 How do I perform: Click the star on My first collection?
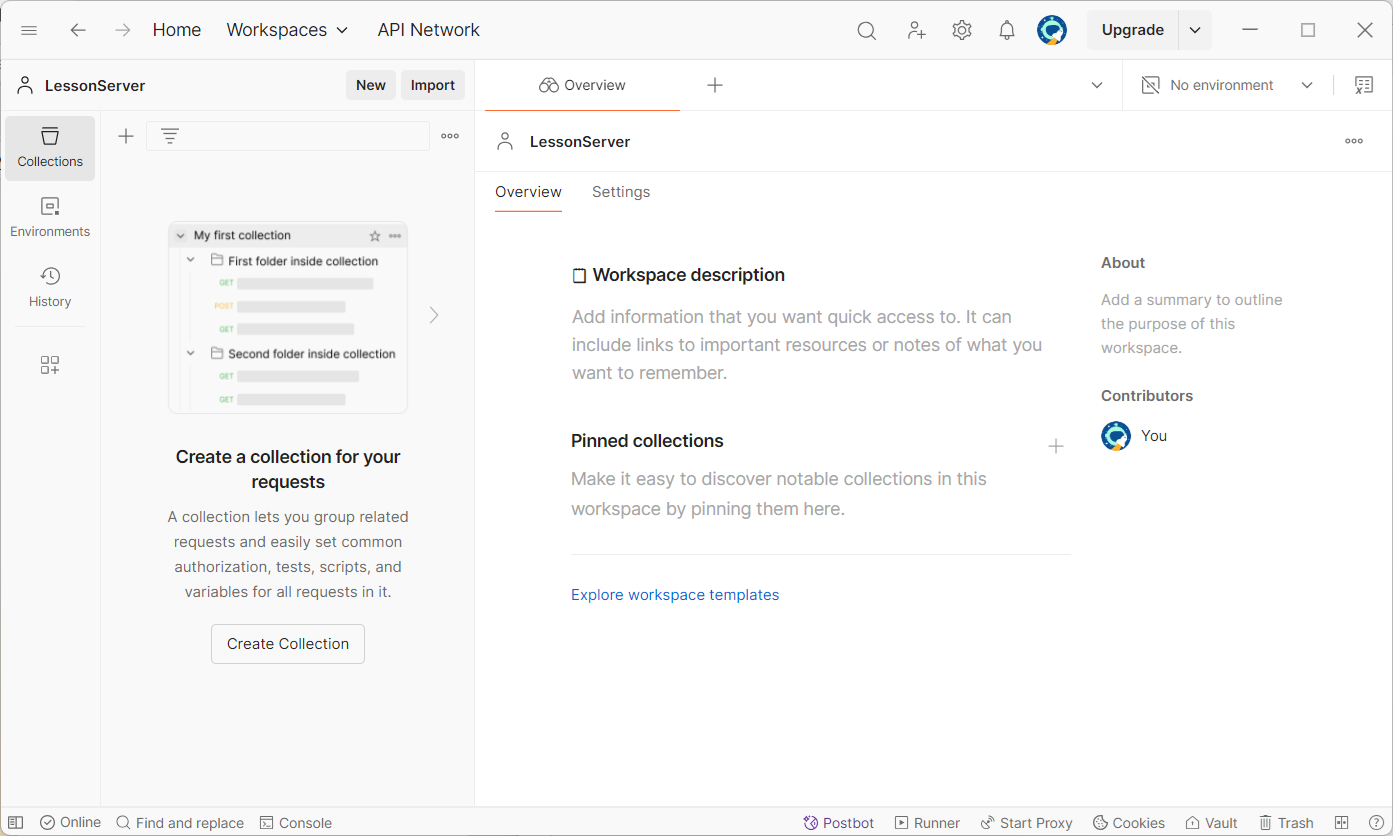tap(375, 236)
